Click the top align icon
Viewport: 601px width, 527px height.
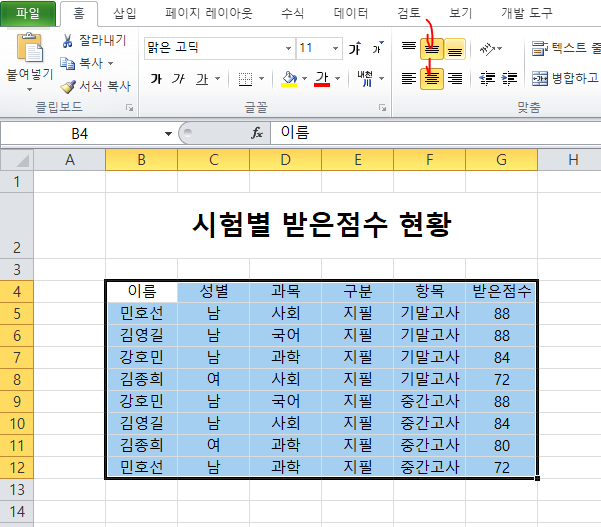click(x=409, y=48)
